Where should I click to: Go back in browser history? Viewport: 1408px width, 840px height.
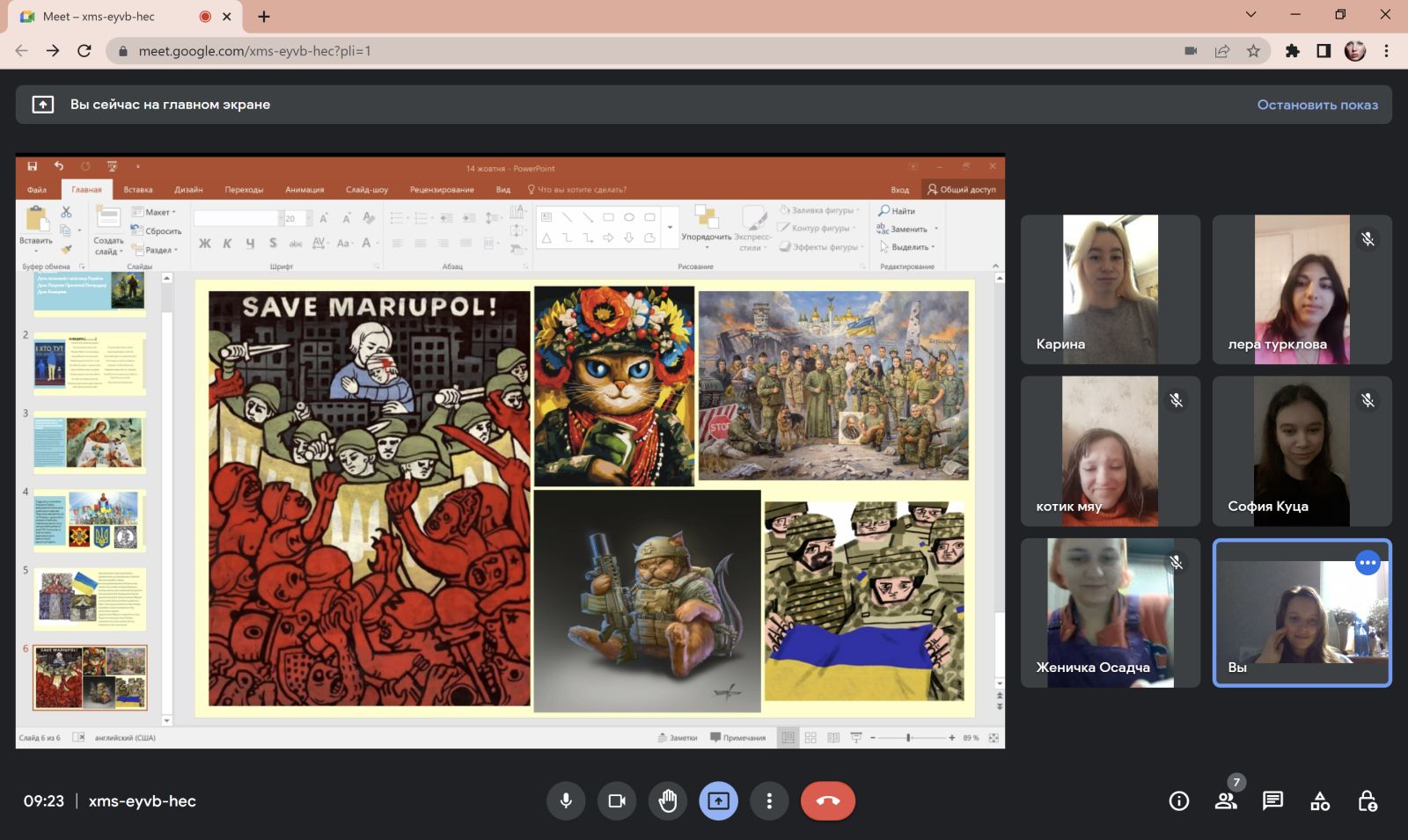(x=21, y=51)
